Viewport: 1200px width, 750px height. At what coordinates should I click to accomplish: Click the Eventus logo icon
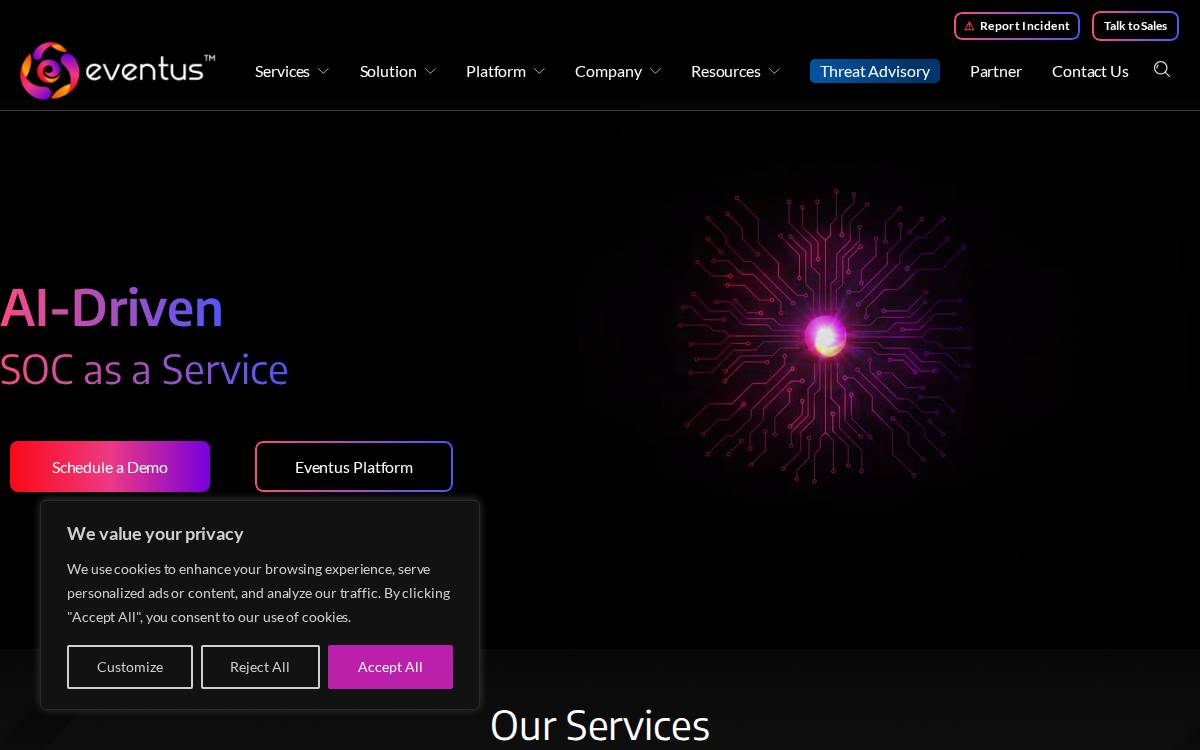(49, 71)
